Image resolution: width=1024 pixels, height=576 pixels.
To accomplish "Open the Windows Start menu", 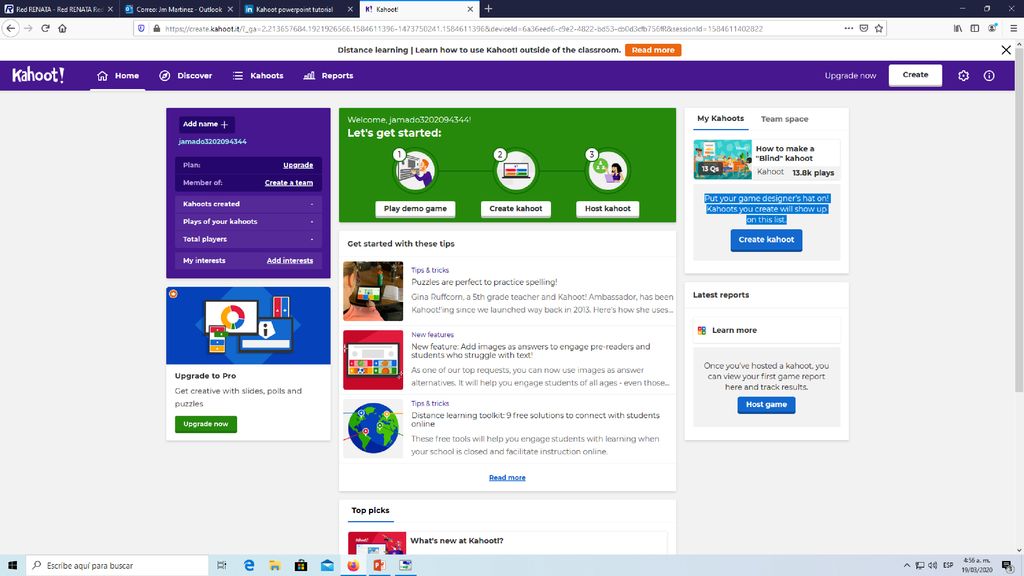I will click(x=12, y=566).
